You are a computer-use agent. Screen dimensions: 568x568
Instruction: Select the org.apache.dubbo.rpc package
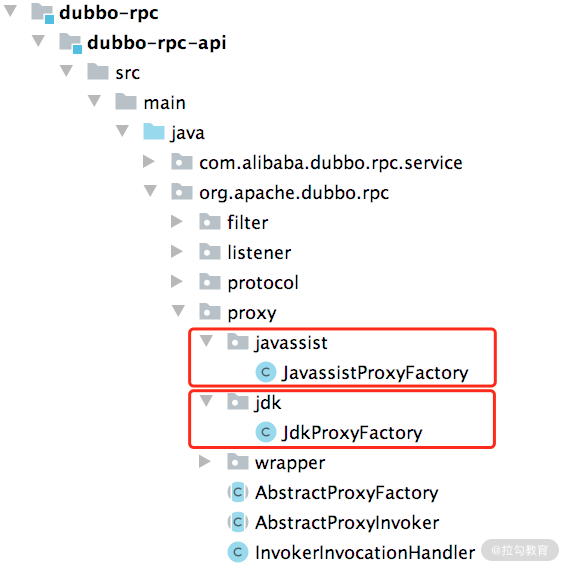tap(294, 192)
